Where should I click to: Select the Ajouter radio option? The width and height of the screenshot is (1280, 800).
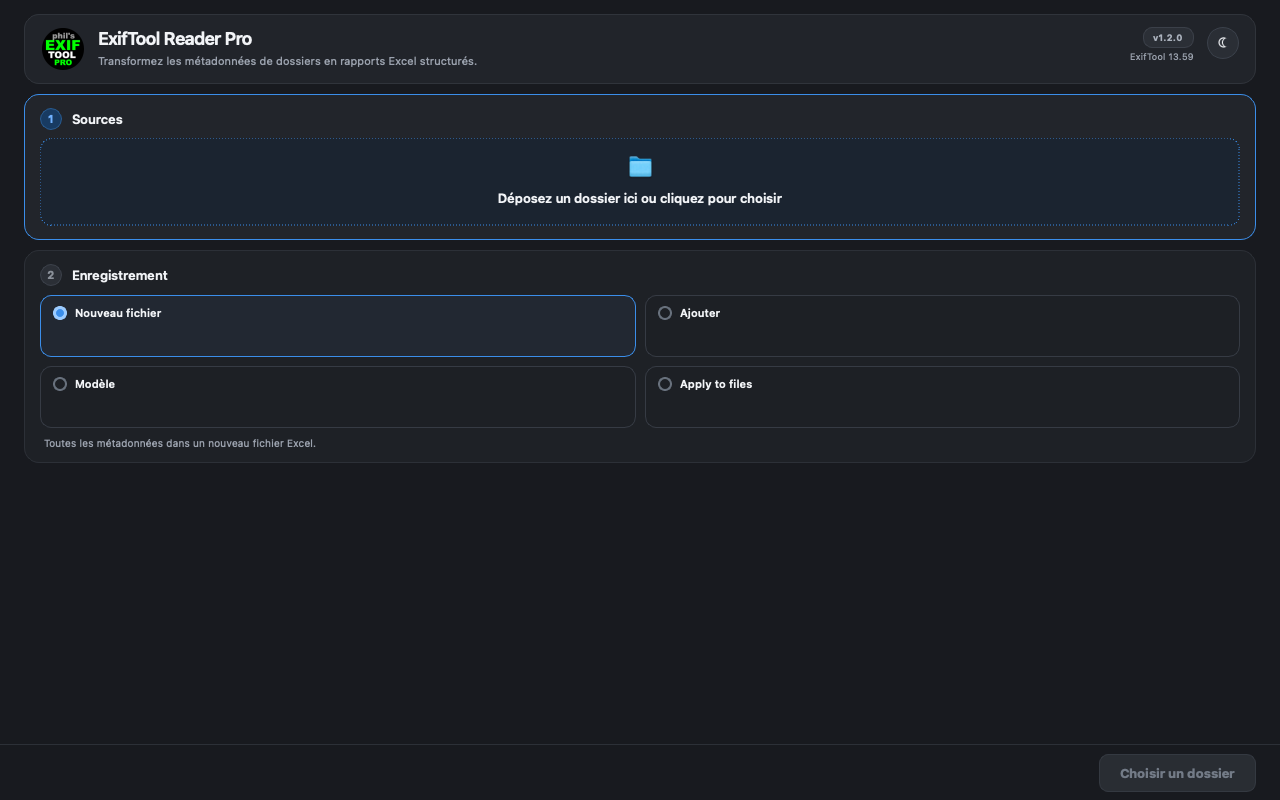[665, 313]
